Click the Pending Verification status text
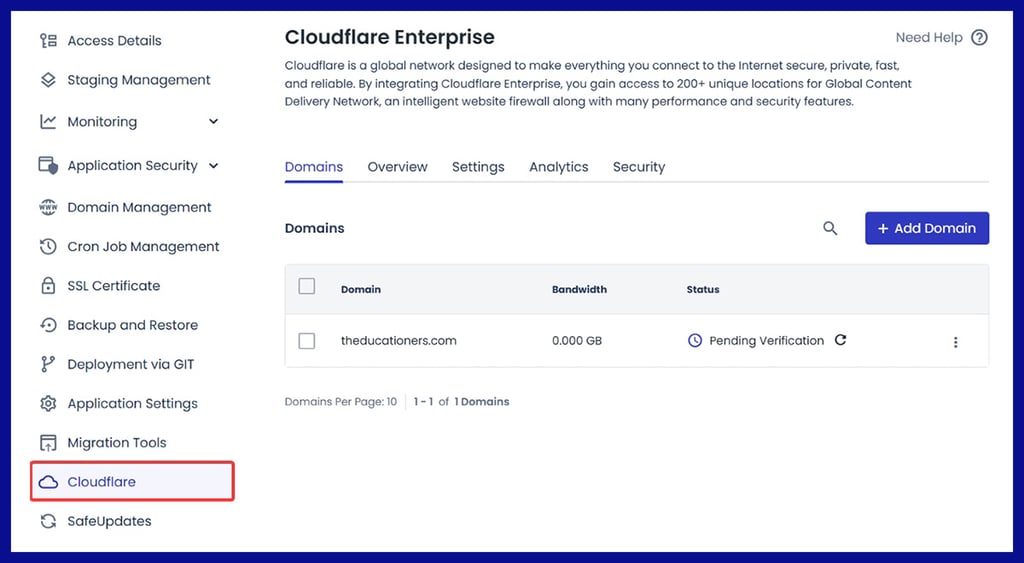This screenshot has height=563, width=1024. 767,340
